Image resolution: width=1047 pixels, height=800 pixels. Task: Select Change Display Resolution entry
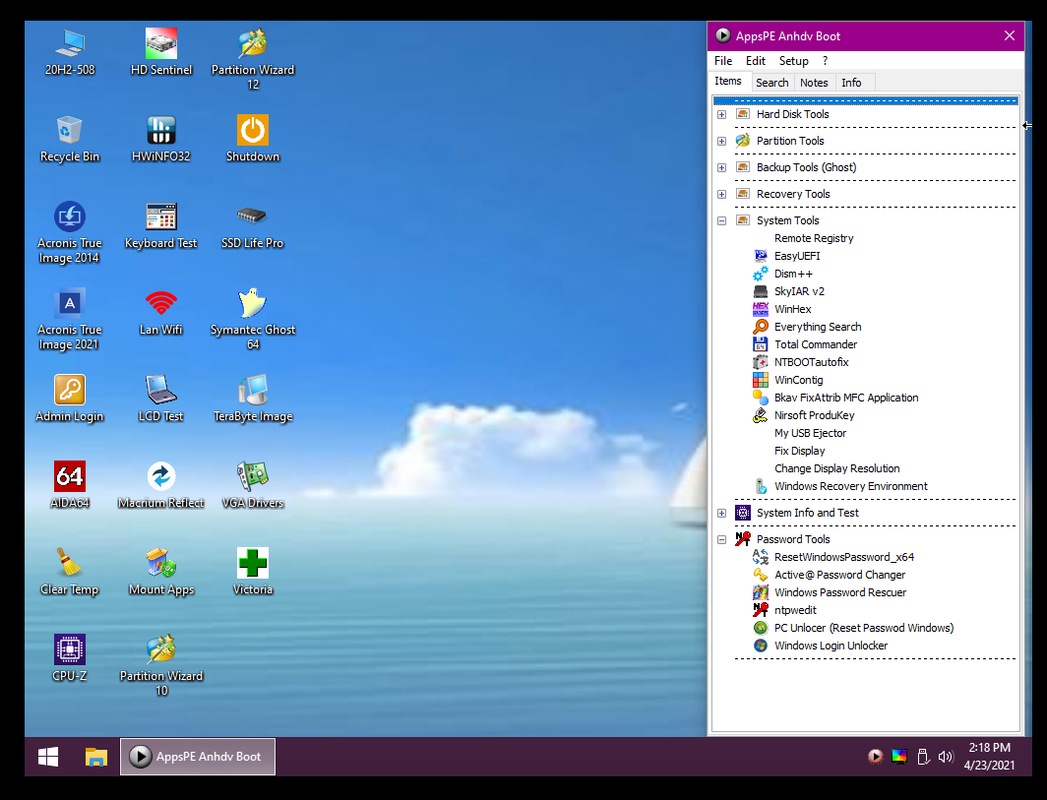pos(837,469)
